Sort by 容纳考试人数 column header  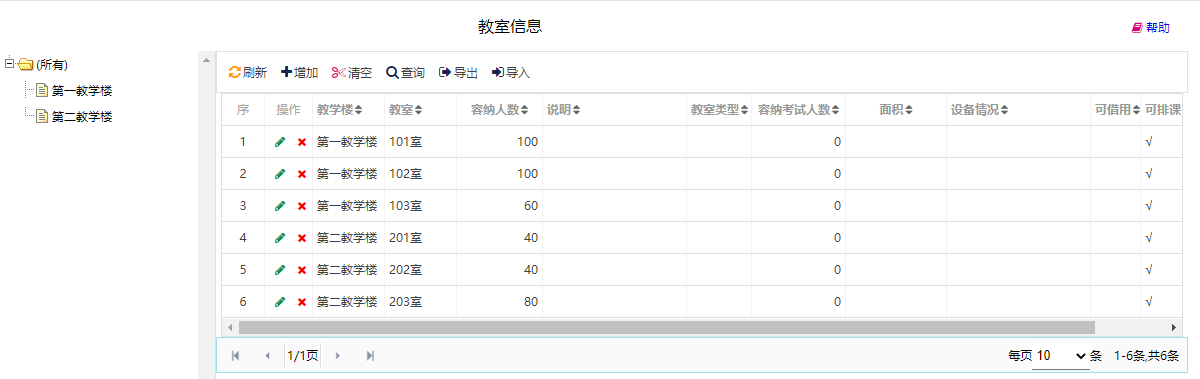coord(798,110)
